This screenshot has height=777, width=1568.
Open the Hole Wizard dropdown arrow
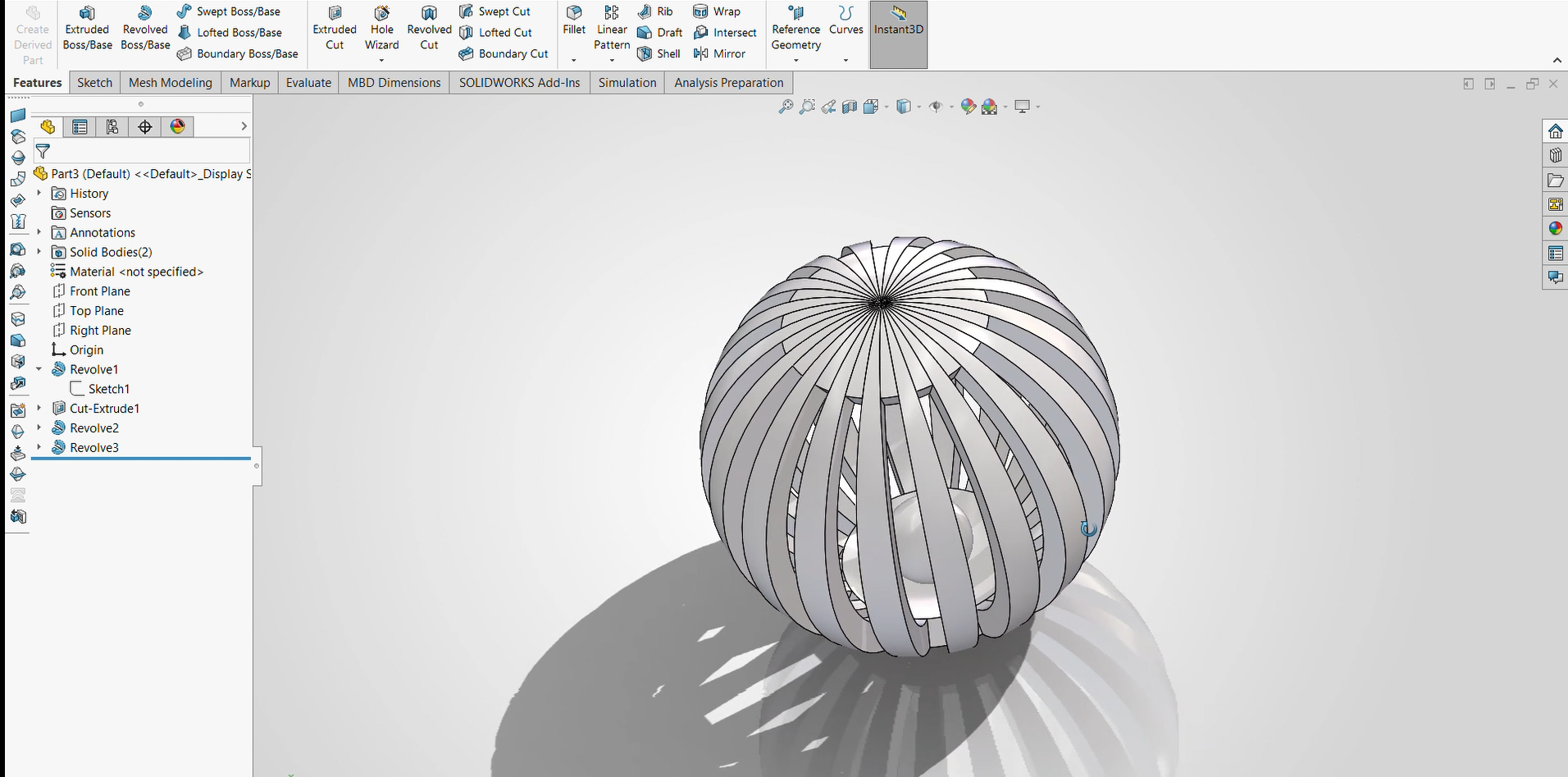point(382,60)
